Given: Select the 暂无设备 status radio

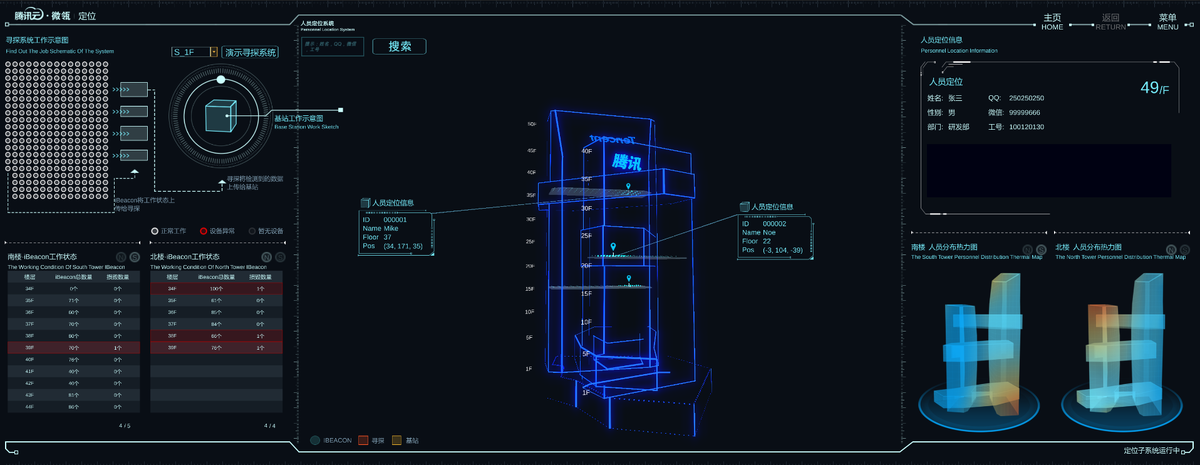Looking at the screenshot, I should (252, 231).
